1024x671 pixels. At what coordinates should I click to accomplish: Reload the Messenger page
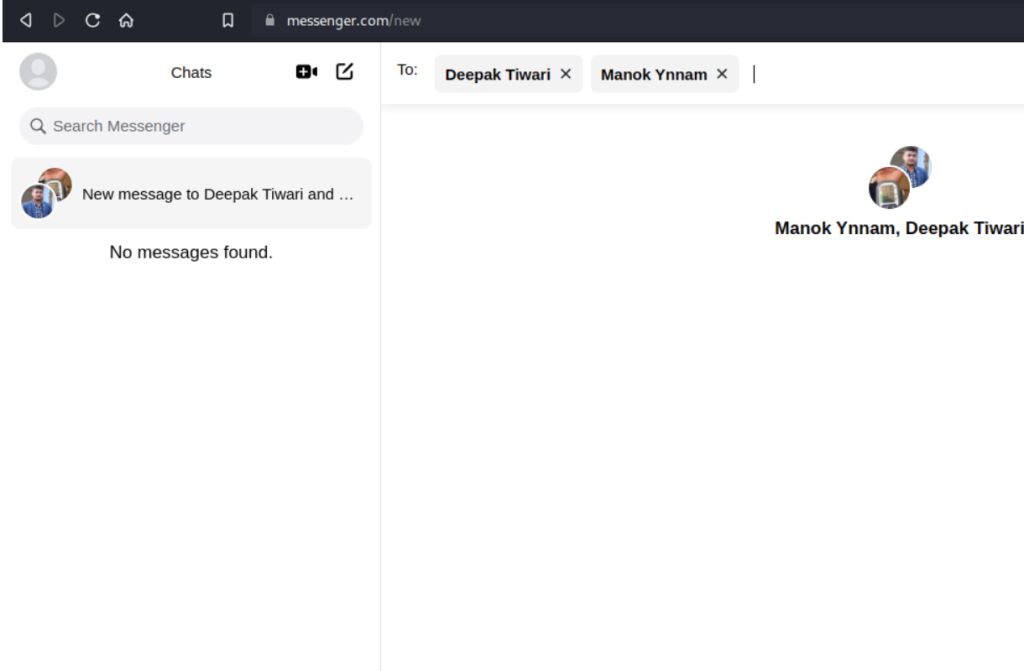click(x=92, y=20)
